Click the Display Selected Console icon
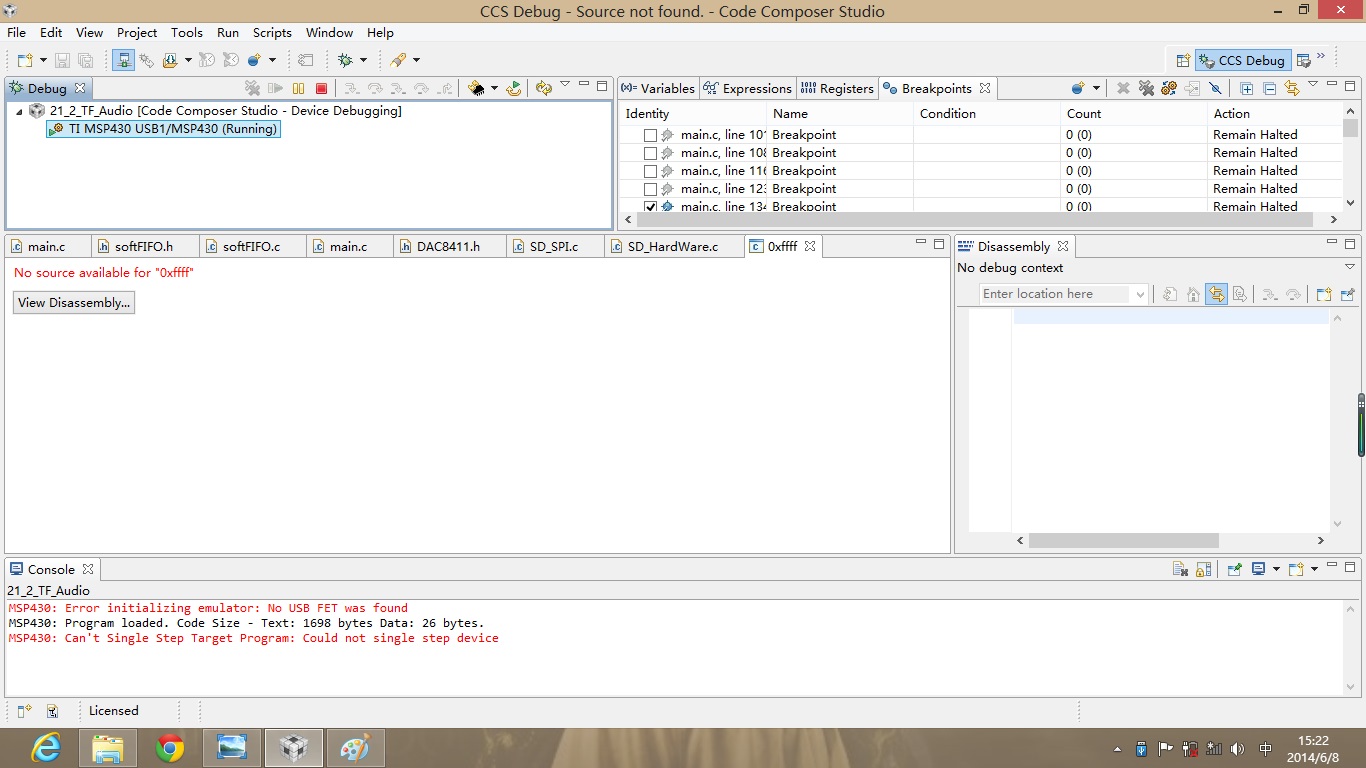The height and width of the screenshot is (768, 1366). tap(1259, 569)
